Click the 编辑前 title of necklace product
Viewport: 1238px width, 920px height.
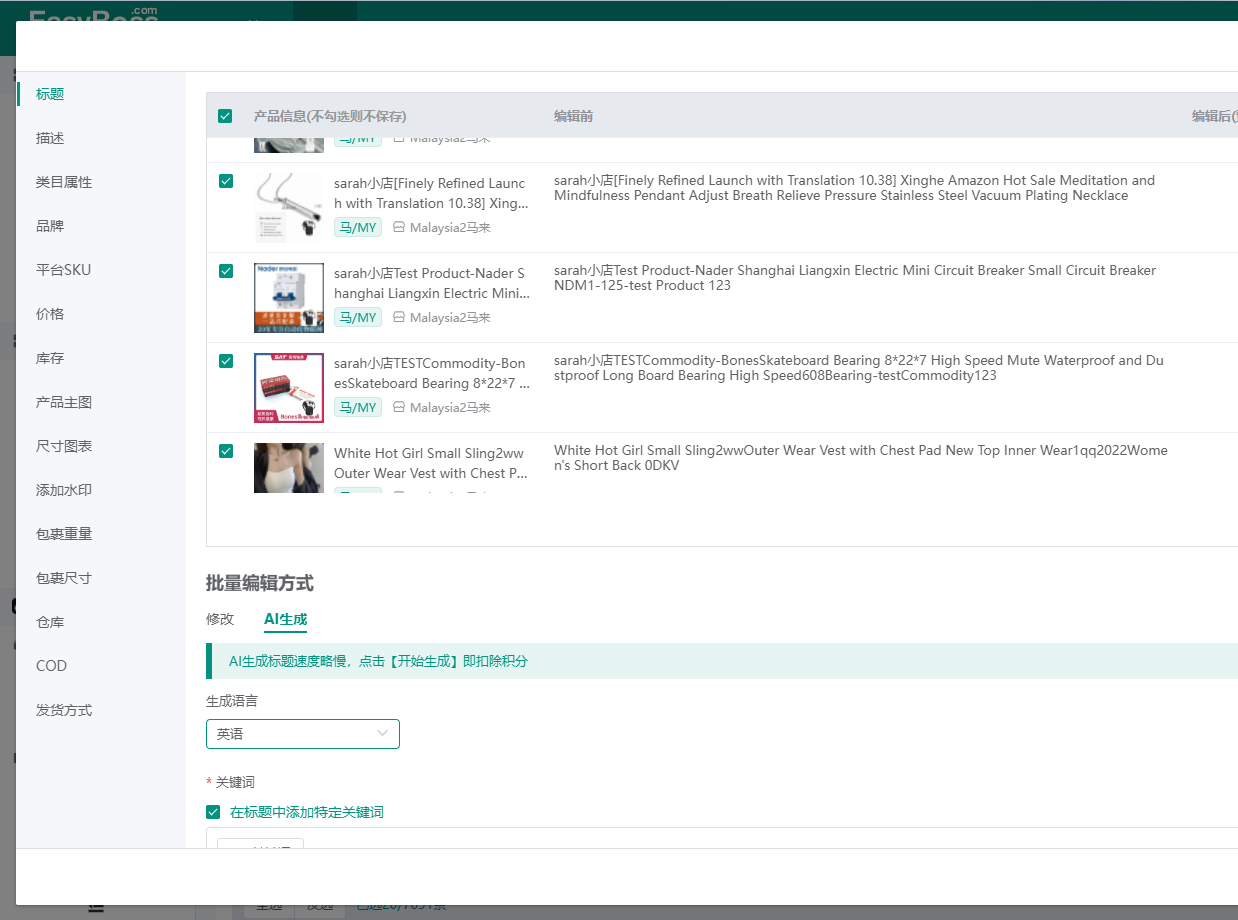tap(854, 188)
